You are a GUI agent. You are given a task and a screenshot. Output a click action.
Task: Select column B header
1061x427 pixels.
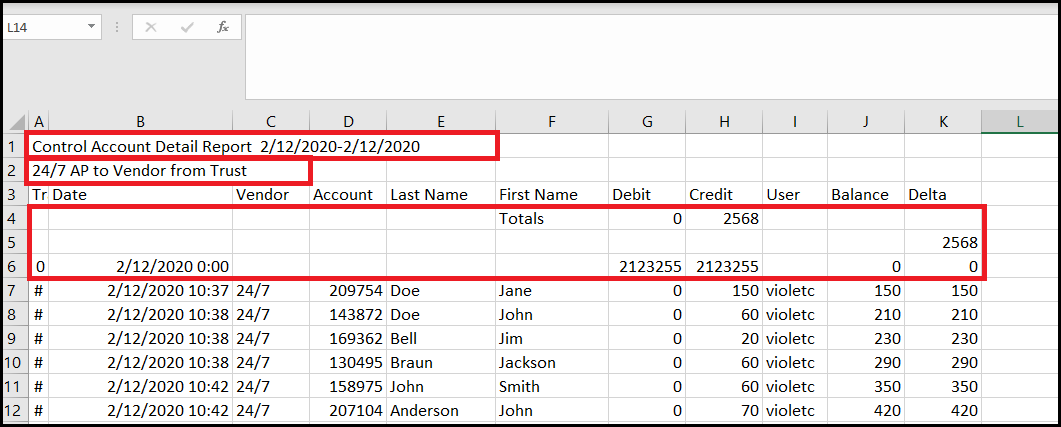point(140,121)
